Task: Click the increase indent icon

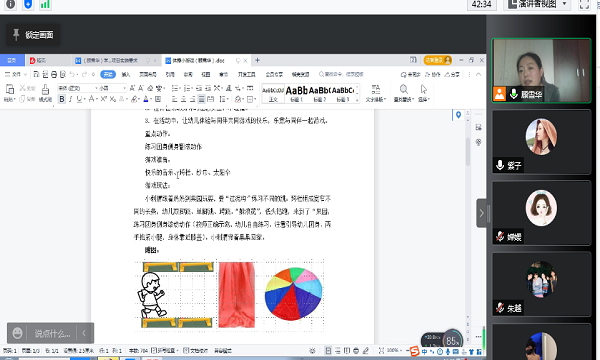Action: click(208, 88)
